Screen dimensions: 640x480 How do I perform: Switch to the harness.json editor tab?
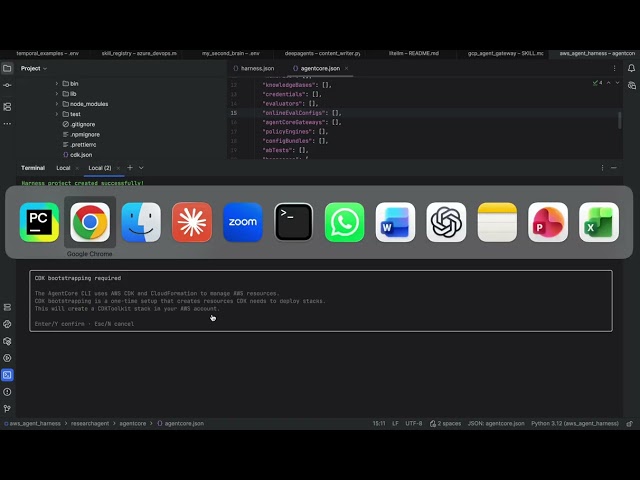coord(253,69)
